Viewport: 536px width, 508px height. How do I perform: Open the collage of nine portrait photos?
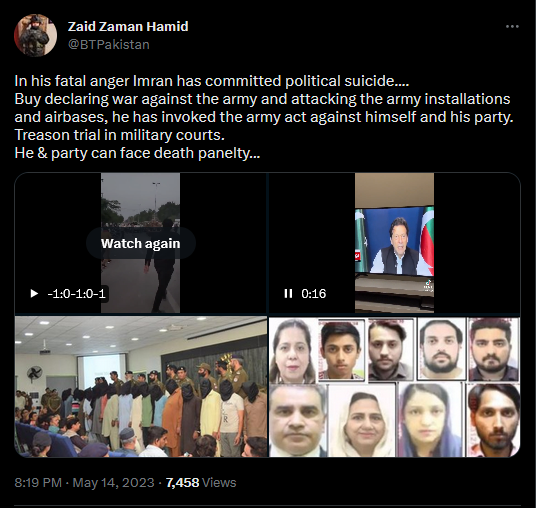coord(394,387)
